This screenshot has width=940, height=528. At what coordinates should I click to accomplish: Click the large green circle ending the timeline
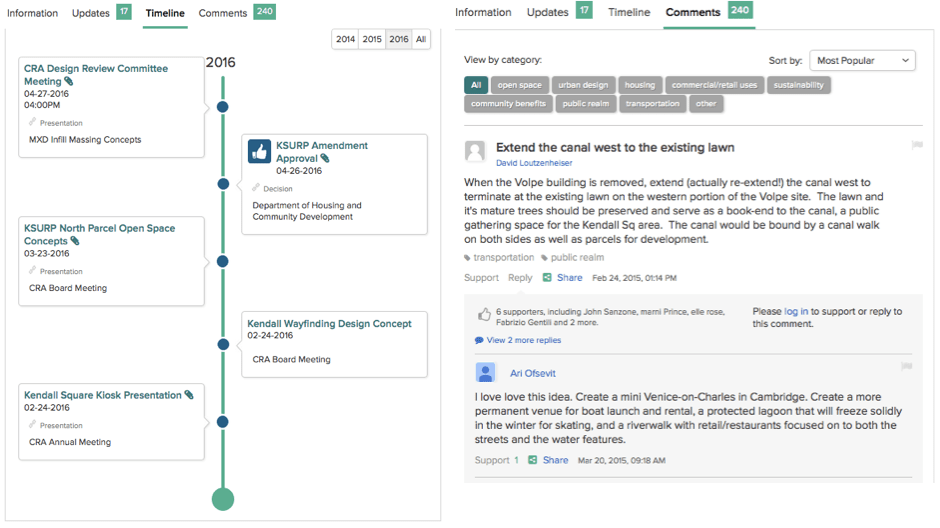(223, 499)
